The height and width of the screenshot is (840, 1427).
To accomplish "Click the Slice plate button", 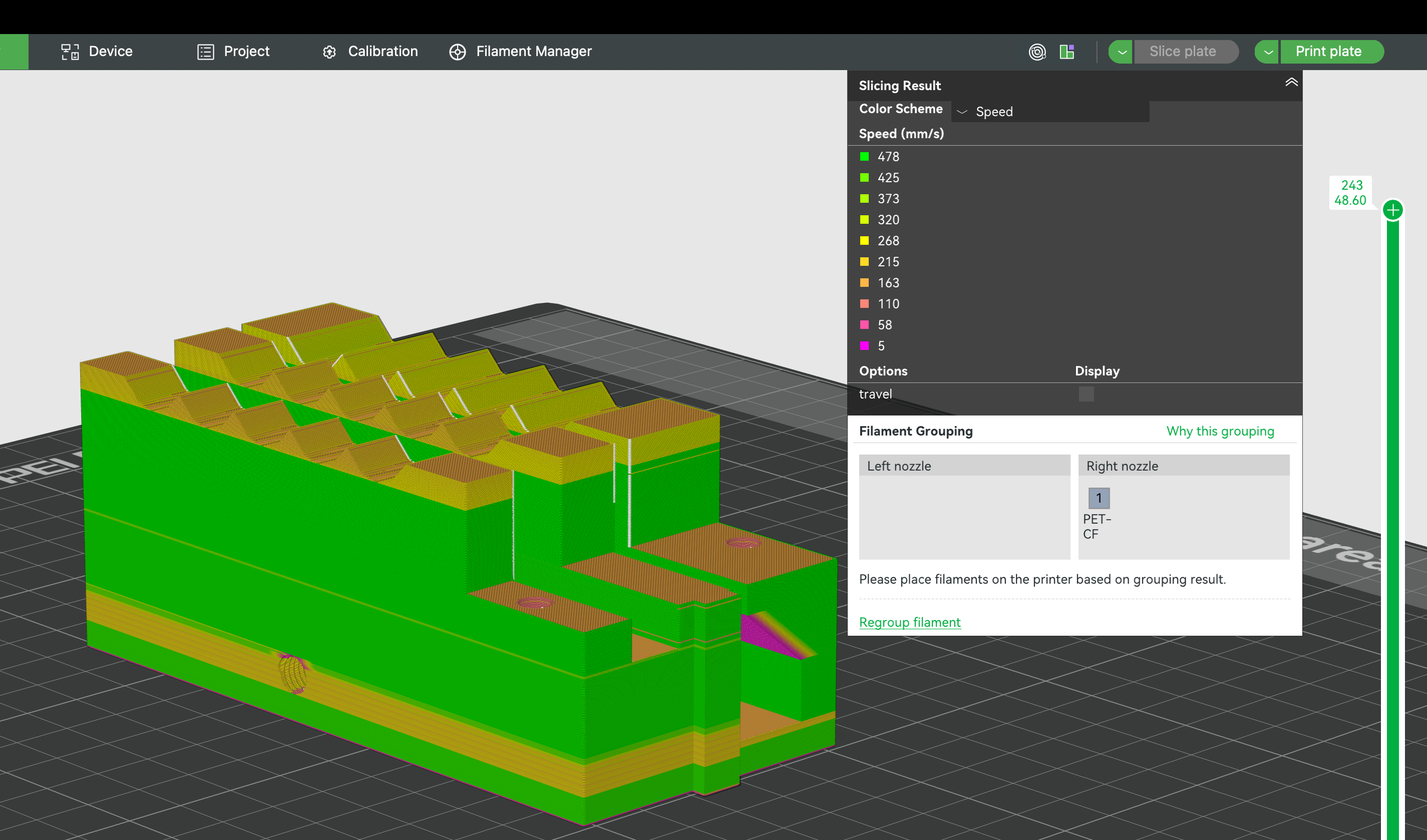I will (1186, 52).
